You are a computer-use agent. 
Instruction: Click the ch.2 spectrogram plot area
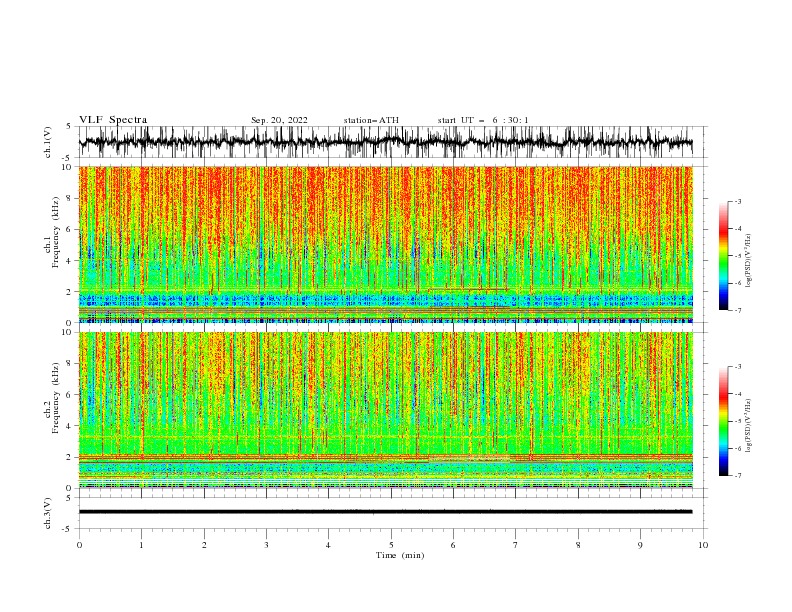385,410
